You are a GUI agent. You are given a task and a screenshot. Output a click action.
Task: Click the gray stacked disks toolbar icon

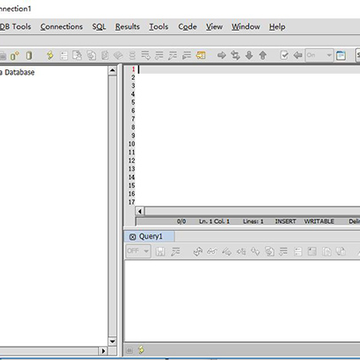click(x=132, y=56)
